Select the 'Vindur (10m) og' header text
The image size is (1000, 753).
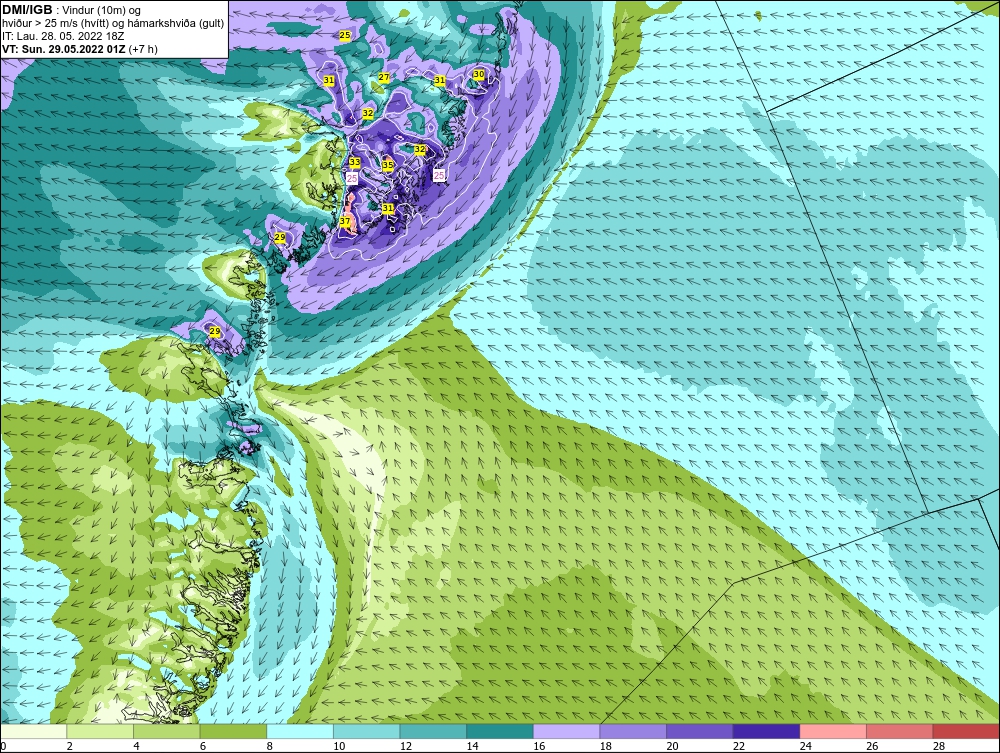pos(103,11)
